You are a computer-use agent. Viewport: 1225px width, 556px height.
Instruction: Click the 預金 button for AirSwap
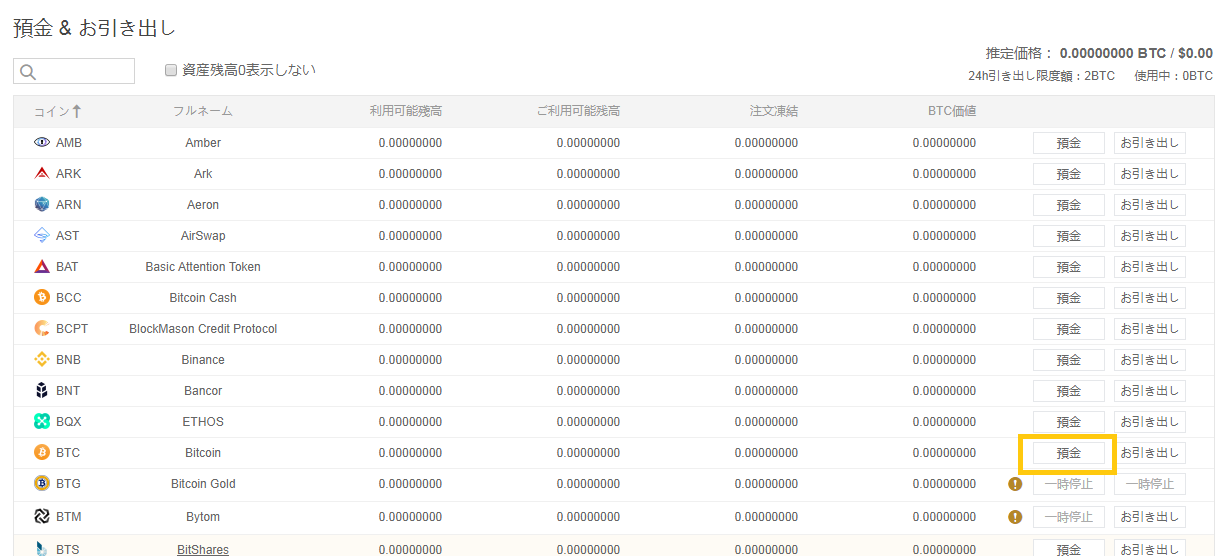pyautogui.click(x=1068, y=236)
